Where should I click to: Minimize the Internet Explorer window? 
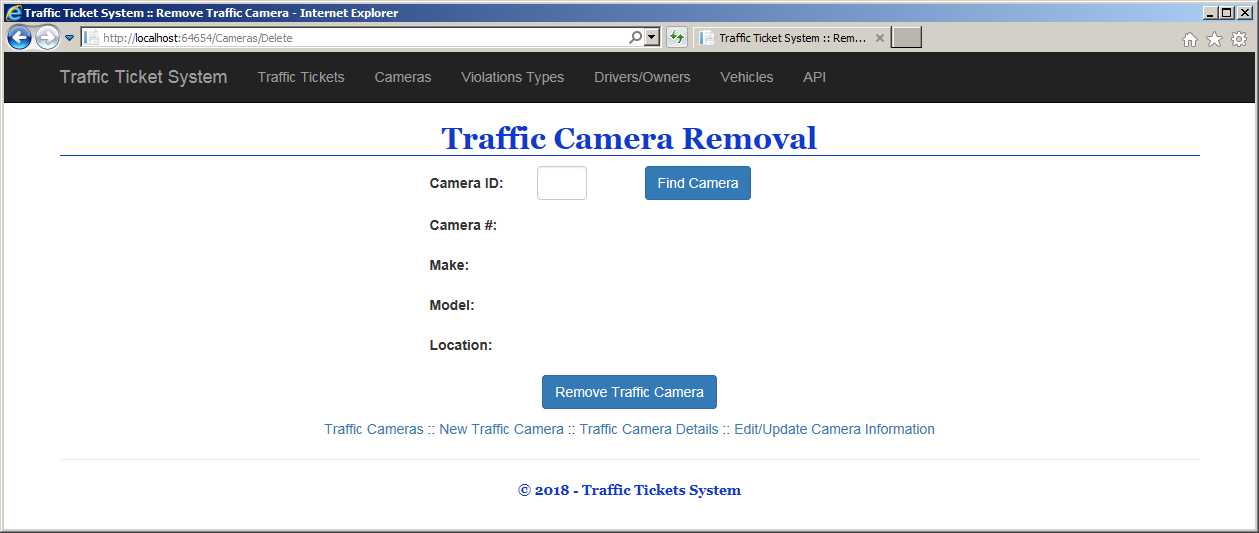(1210, 13)
